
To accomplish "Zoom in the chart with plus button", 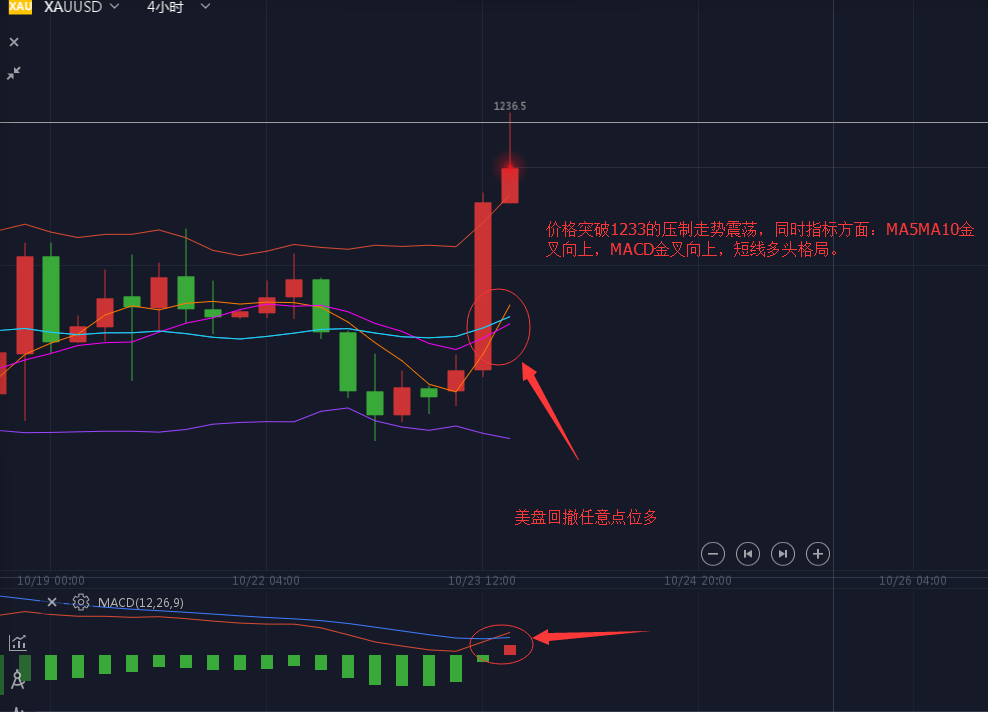I will click(x=818, y=553).
